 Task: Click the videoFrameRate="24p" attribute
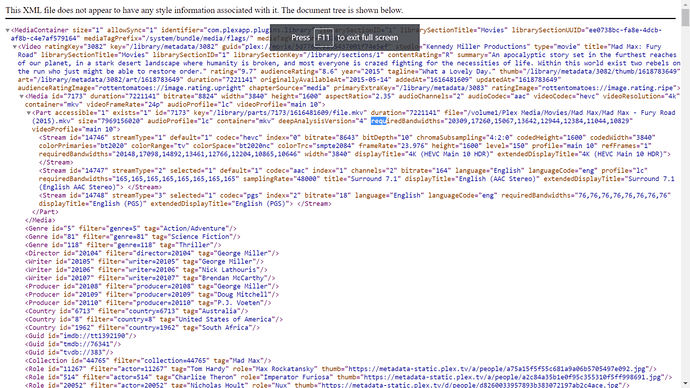125,105
